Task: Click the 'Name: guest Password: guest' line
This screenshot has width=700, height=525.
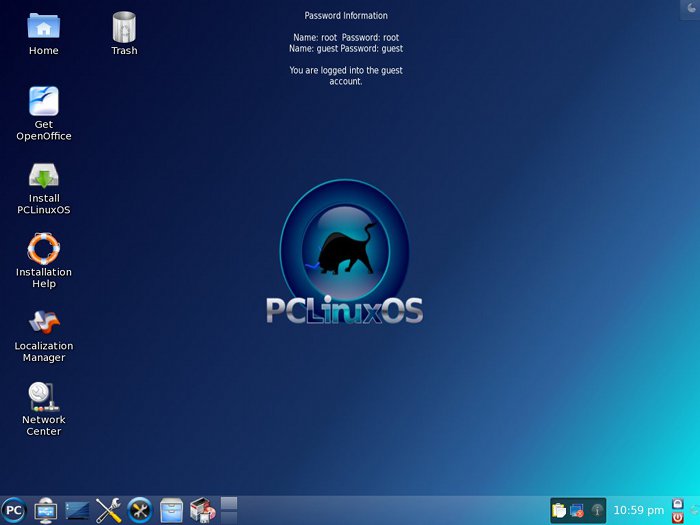Action: 346,49
